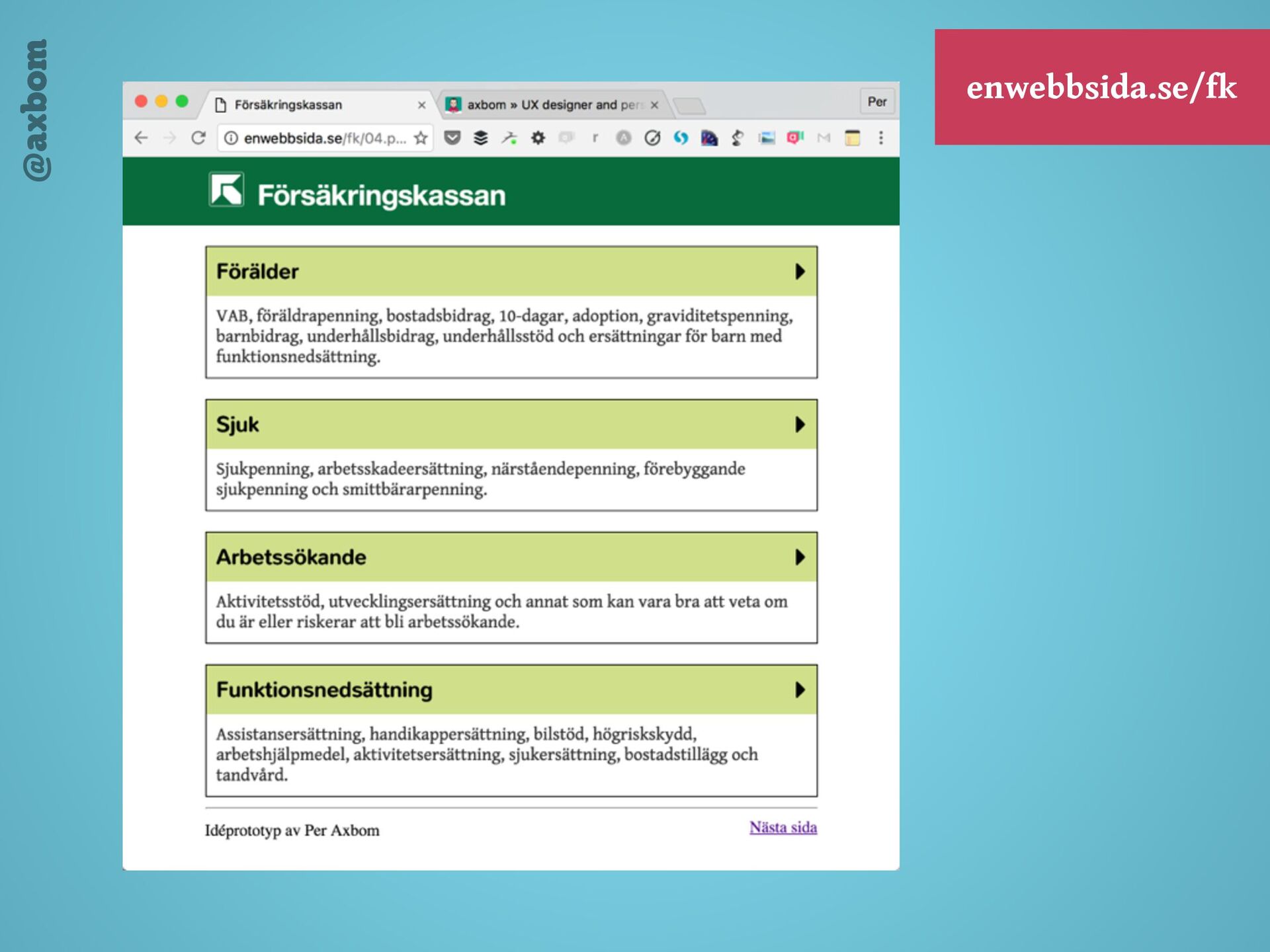Close the axbom UX designer tab
The width and height of the screenshot is (1270, 952).
pos(654,105)
